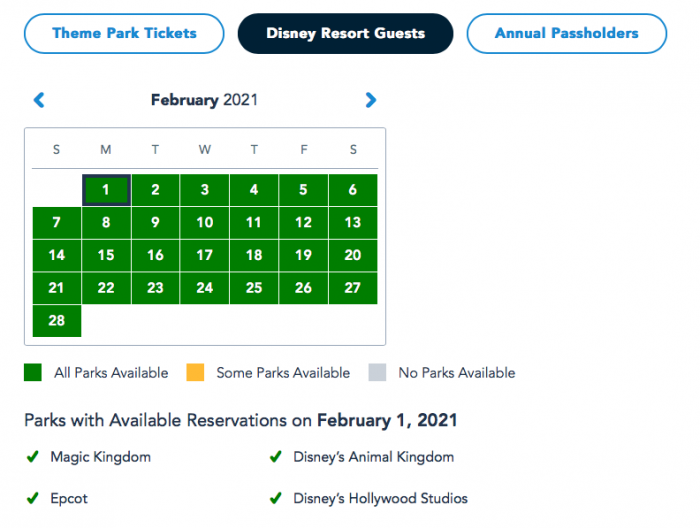Click the next month arrow

click(x=371, y=100)
